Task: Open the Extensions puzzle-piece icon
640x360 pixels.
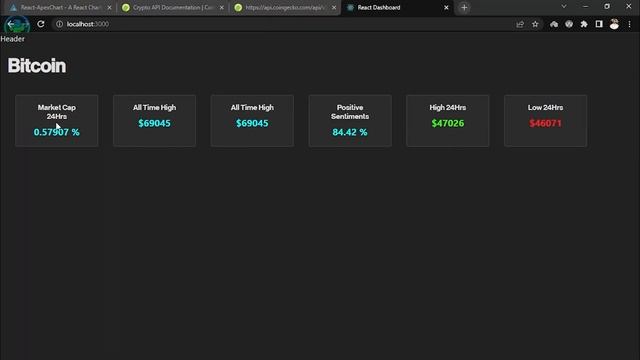Action: (584, 24)
